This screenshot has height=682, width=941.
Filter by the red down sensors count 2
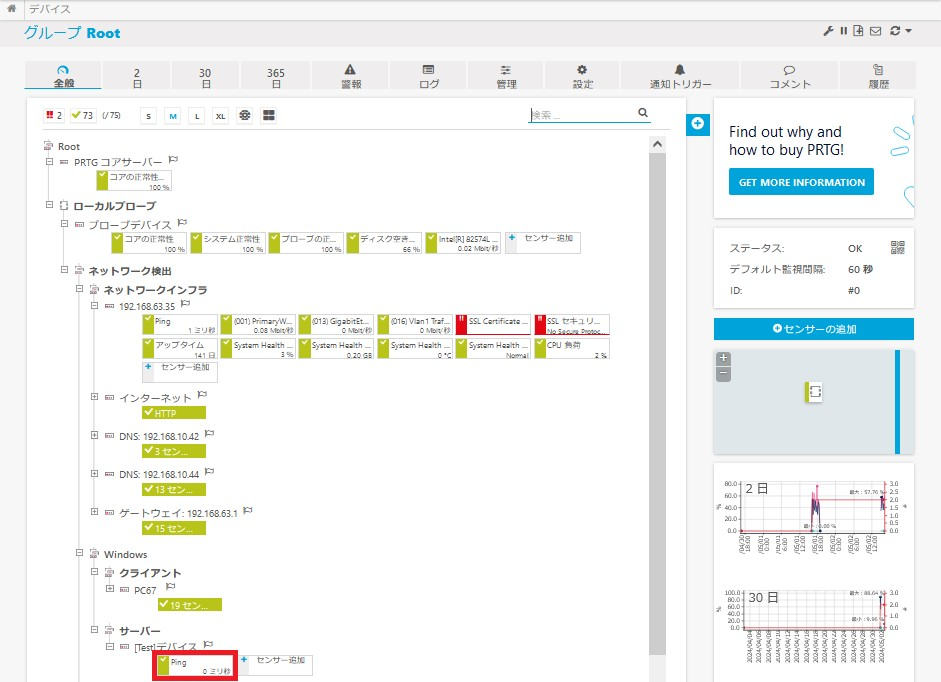[53, 115]
